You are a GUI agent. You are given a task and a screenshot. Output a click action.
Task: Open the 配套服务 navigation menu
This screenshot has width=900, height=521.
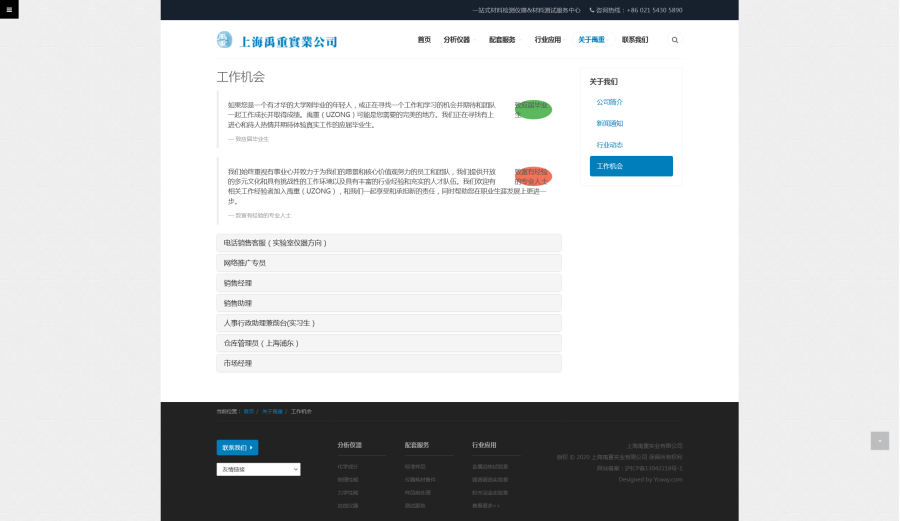pos(503,40)
